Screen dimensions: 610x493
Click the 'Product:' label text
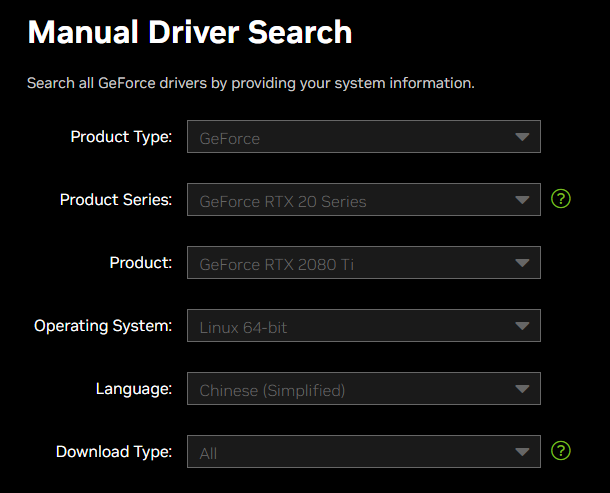click(141, 263)
